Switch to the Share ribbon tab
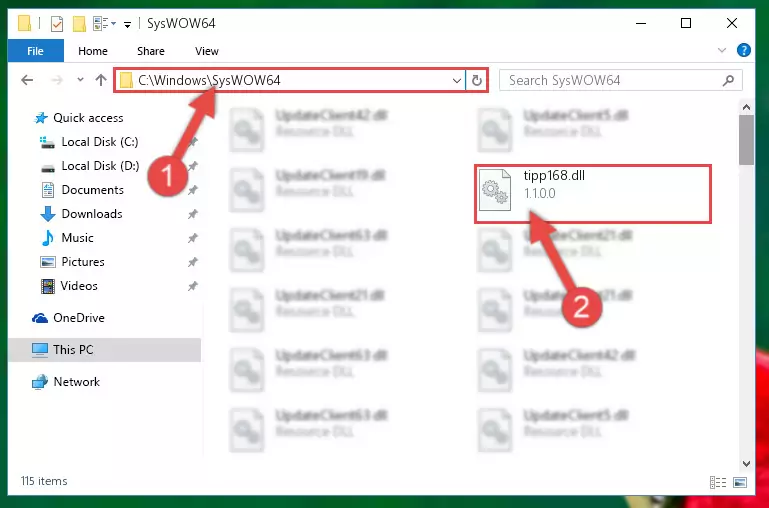 pos(151,51)
